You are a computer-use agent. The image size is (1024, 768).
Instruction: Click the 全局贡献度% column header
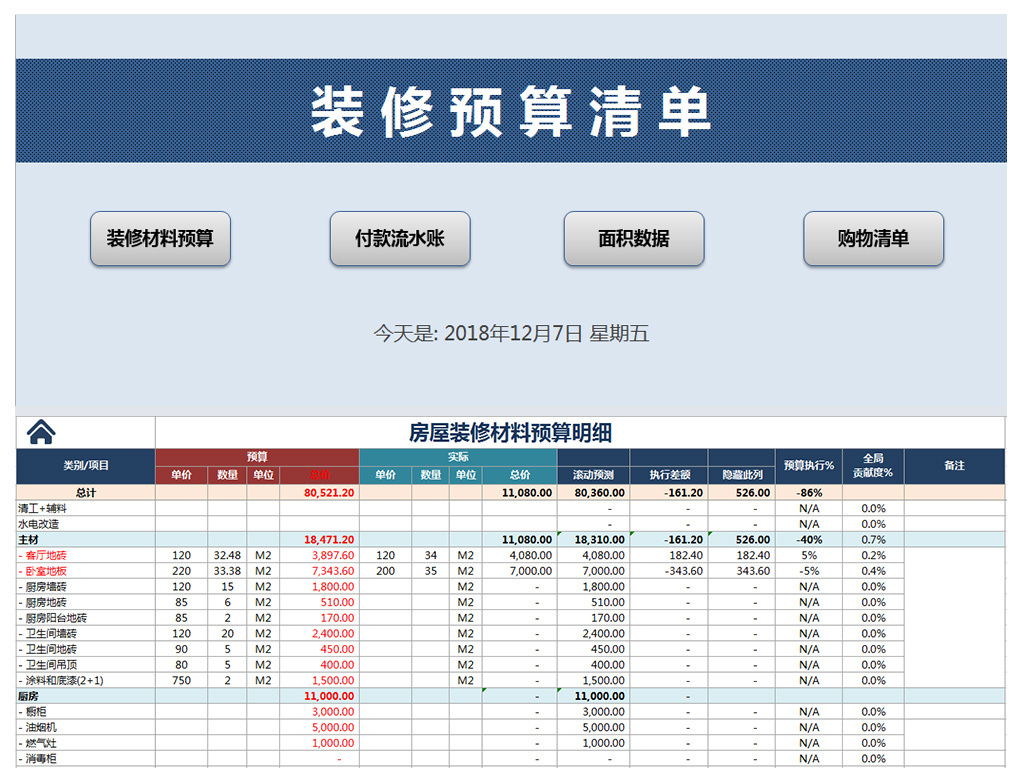tap(873, 466)
